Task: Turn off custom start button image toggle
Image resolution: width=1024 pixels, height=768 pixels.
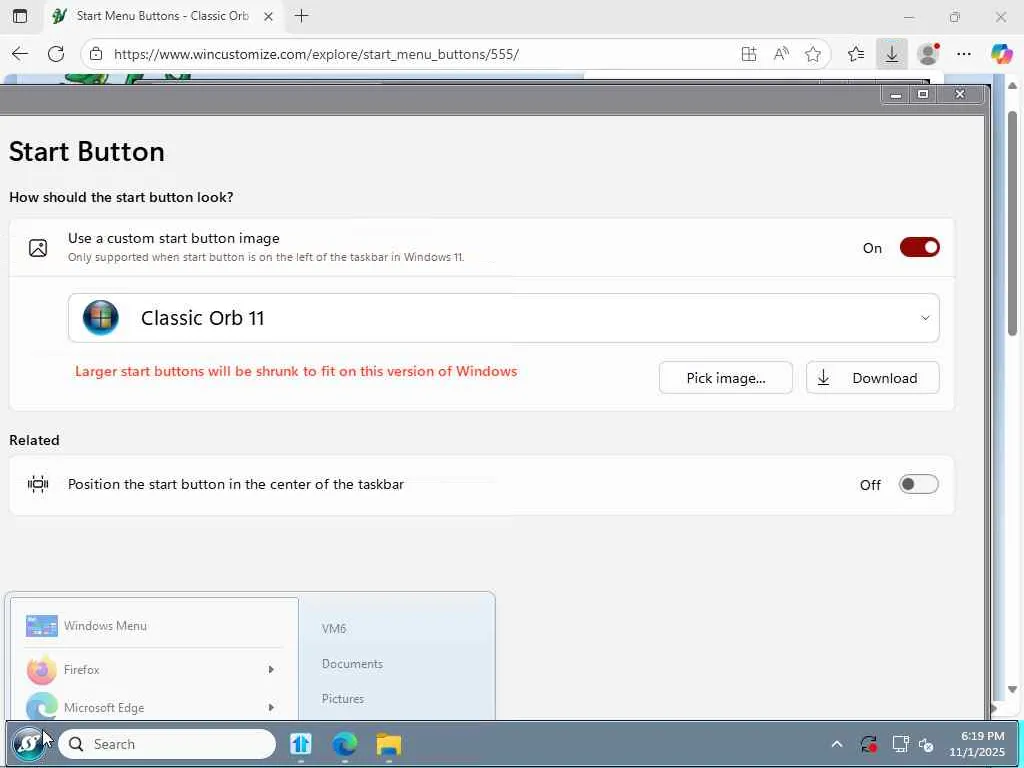Action: [x=920, y=248]
